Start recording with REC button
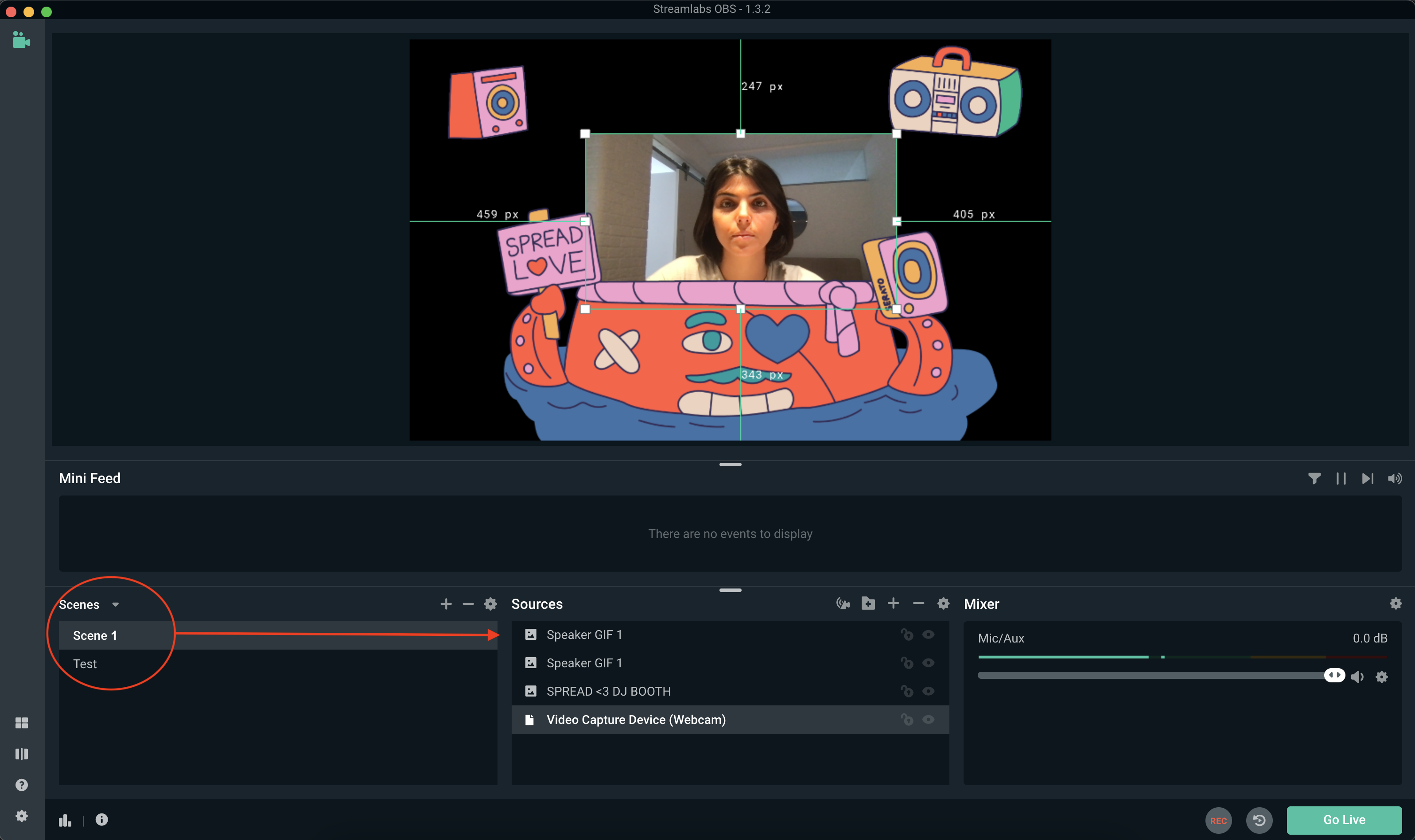This screenshot has height=840, width=1415. [1218, 820]
